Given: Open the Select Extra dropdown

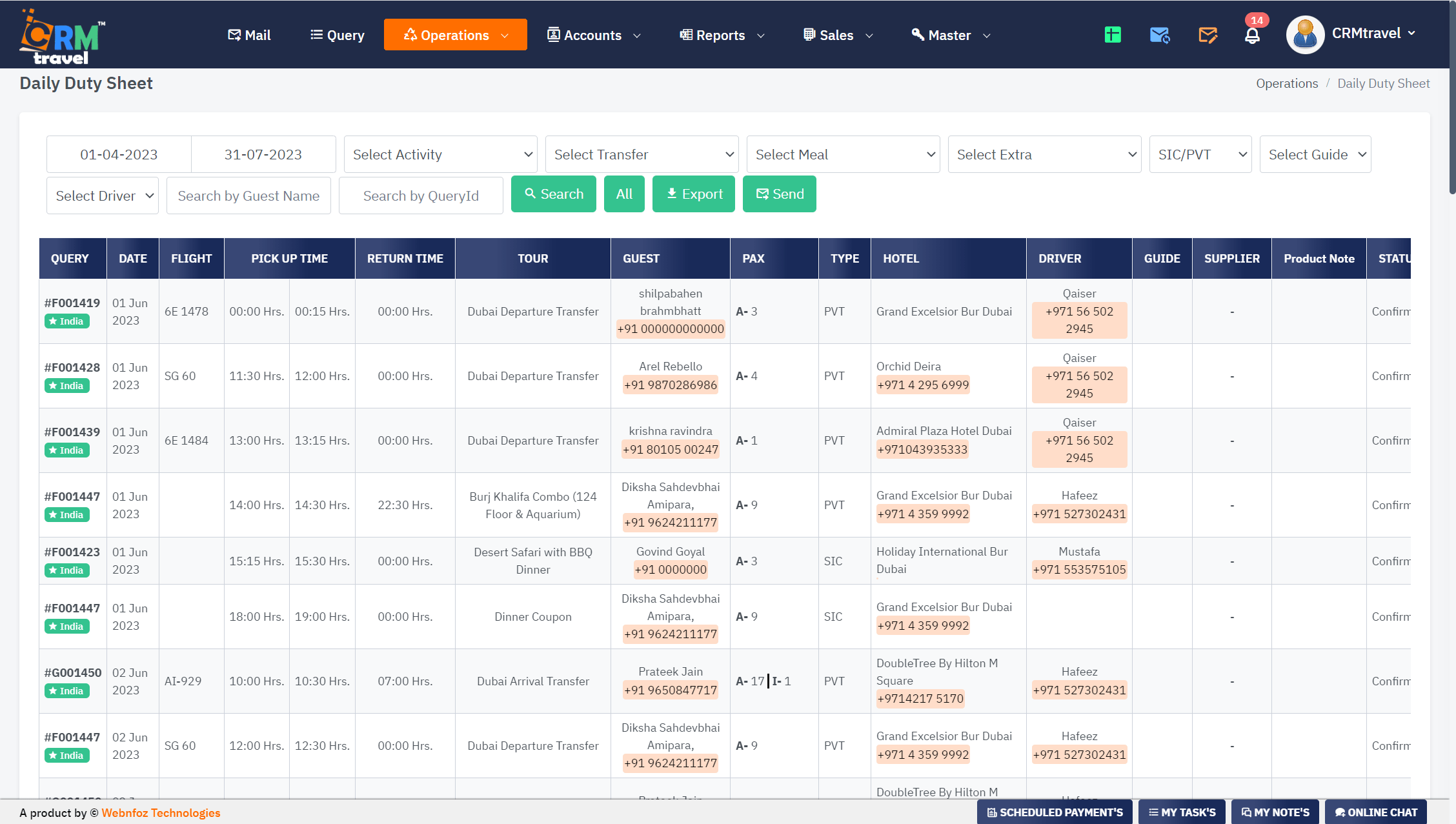Looking at the screenshot, I should point(1045,154).
